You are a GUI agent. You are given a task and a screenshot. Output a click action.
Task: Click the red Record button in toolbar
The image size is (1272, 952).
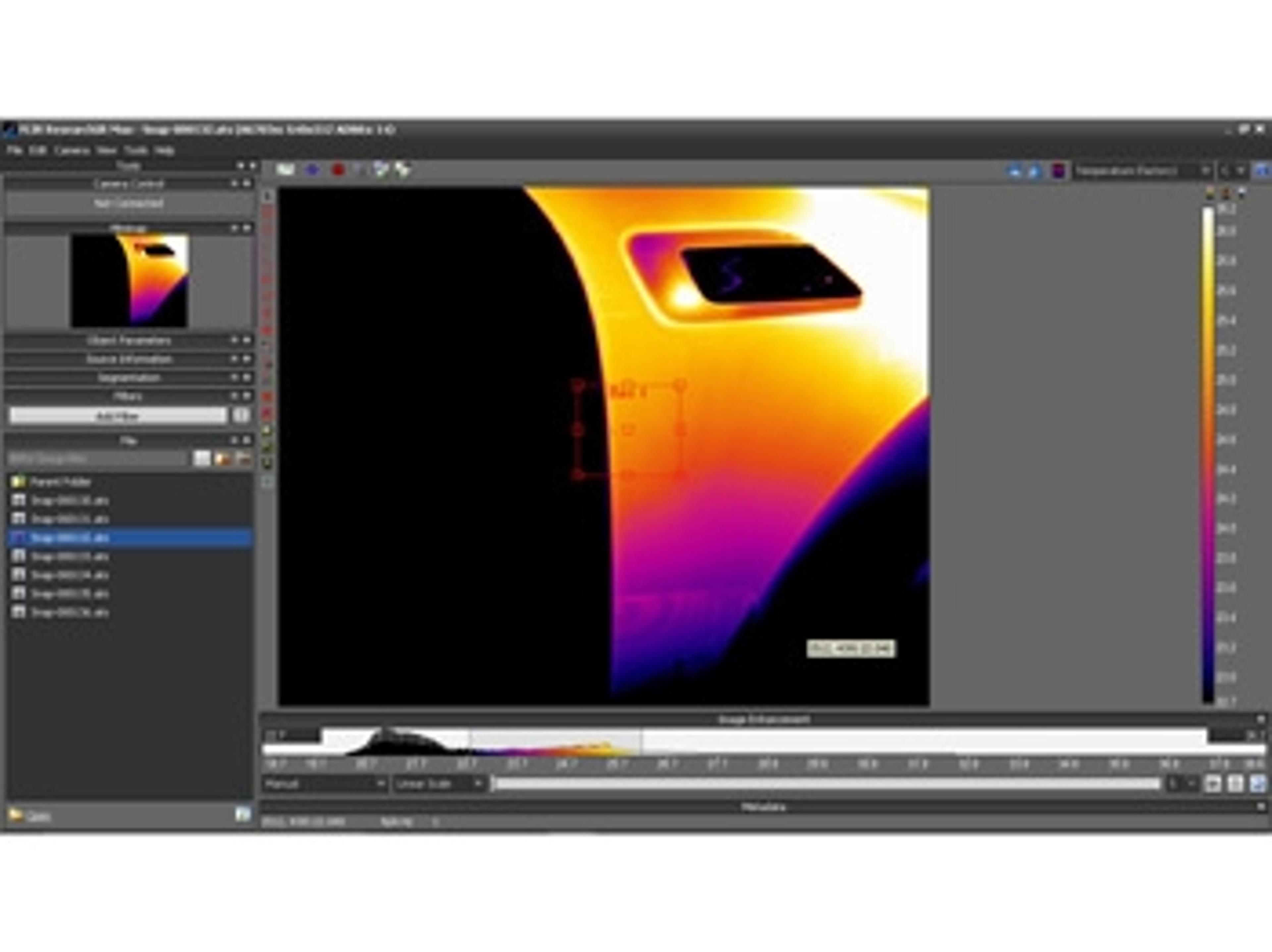(338, 170)
